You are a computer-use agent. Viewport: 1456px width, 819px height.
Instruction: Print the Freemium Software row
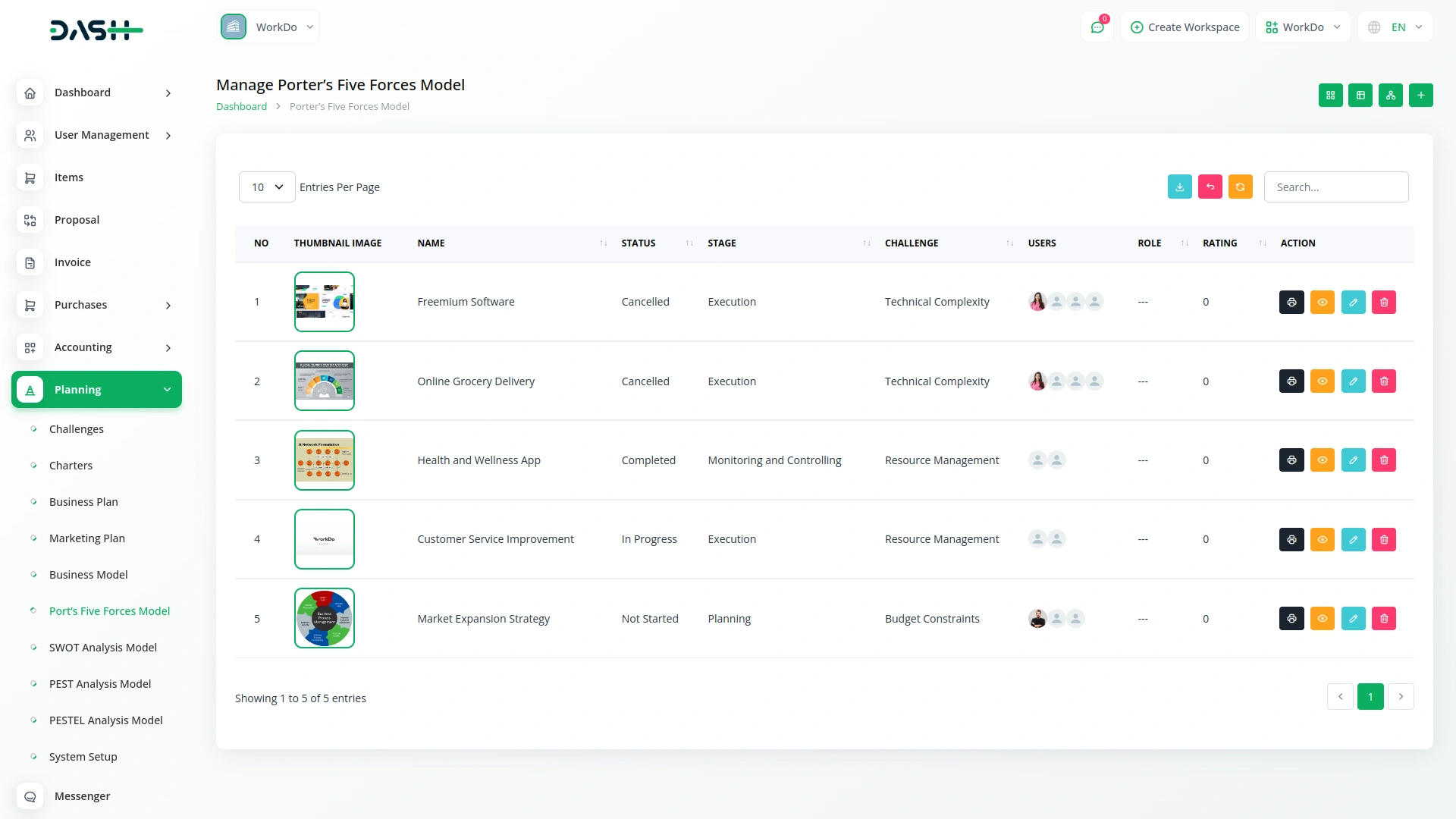(x=1291, y=302)
